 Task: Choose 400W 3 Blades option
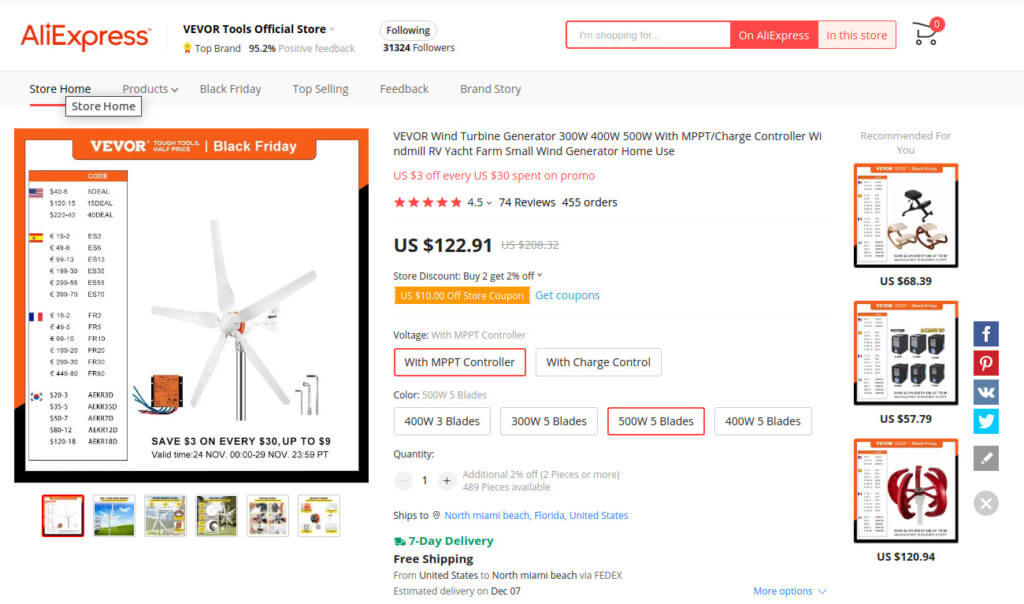click(442, 421)
